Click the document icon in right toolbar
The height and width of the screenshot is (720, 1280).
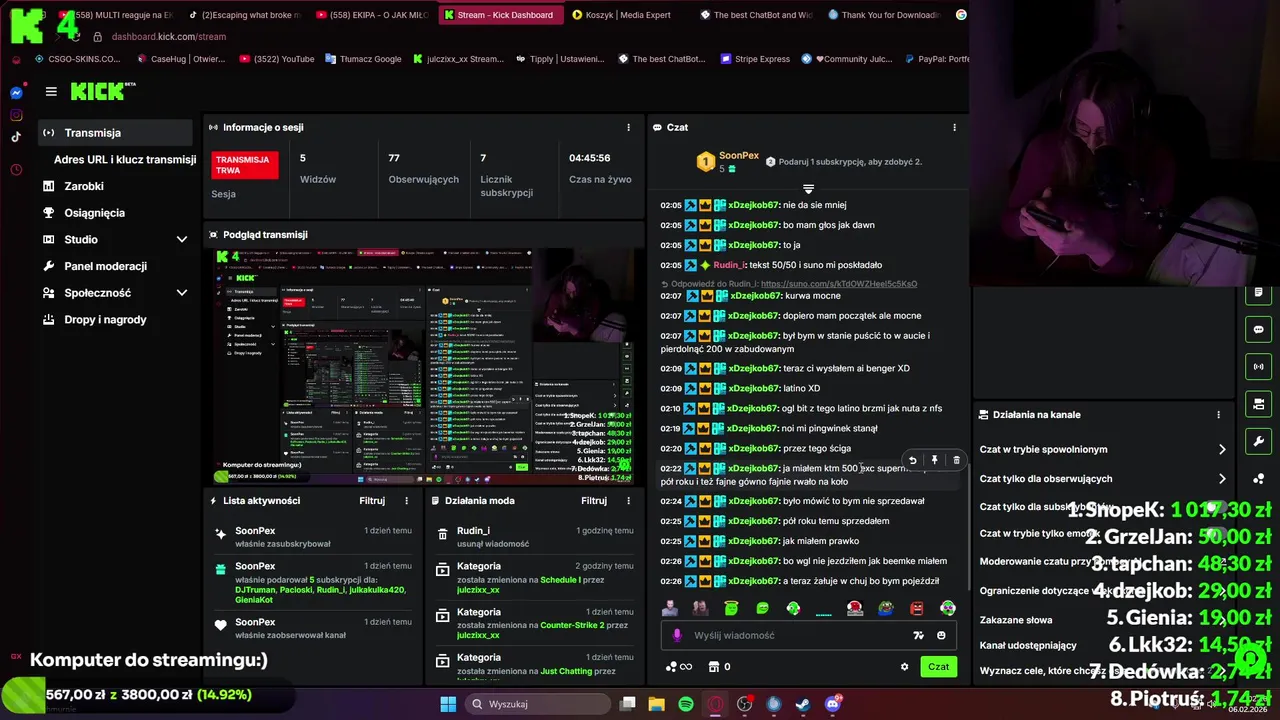[x=1258, y=293]
